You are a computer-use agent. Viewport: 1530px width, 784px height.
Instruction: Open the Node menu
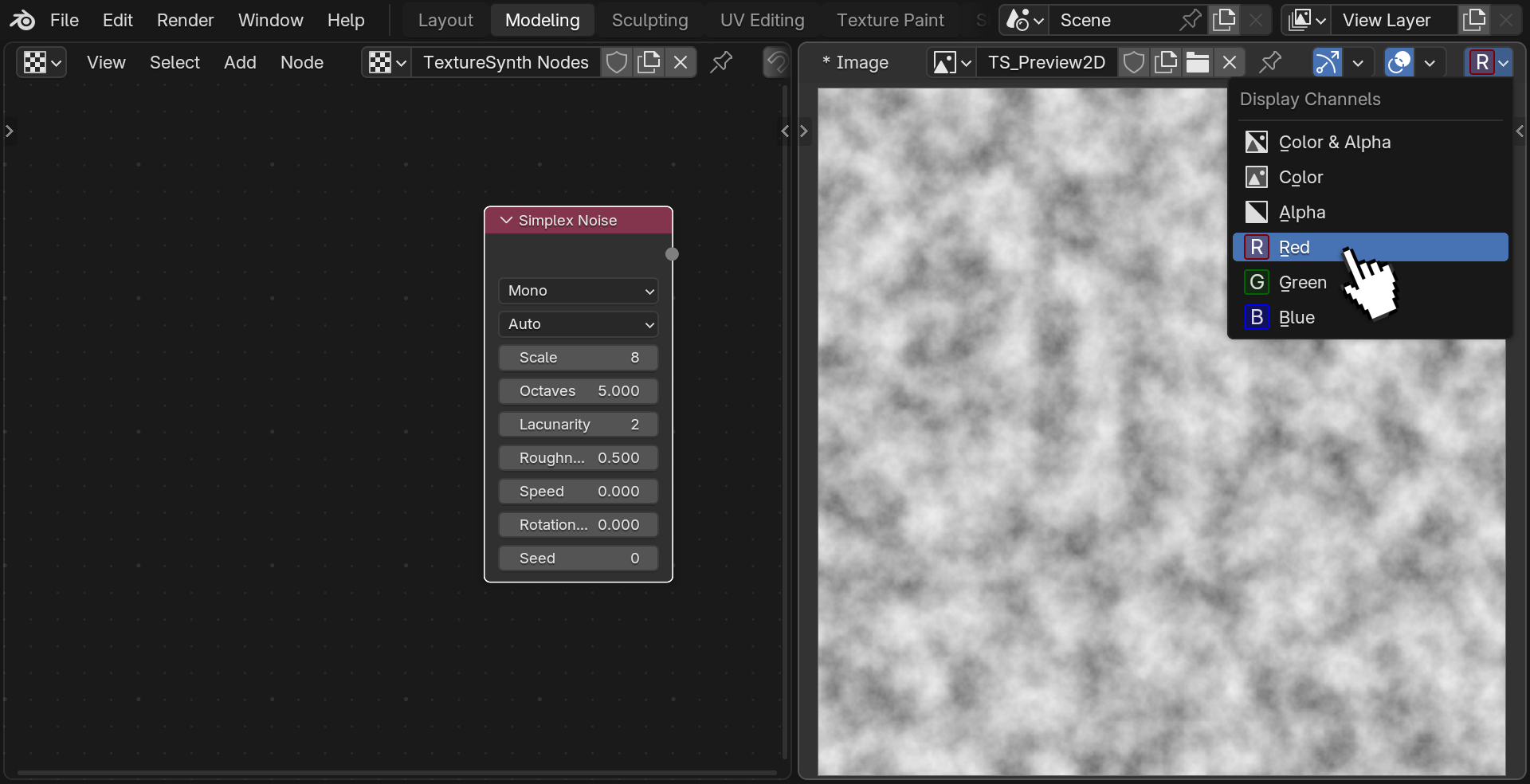(301, 62)
